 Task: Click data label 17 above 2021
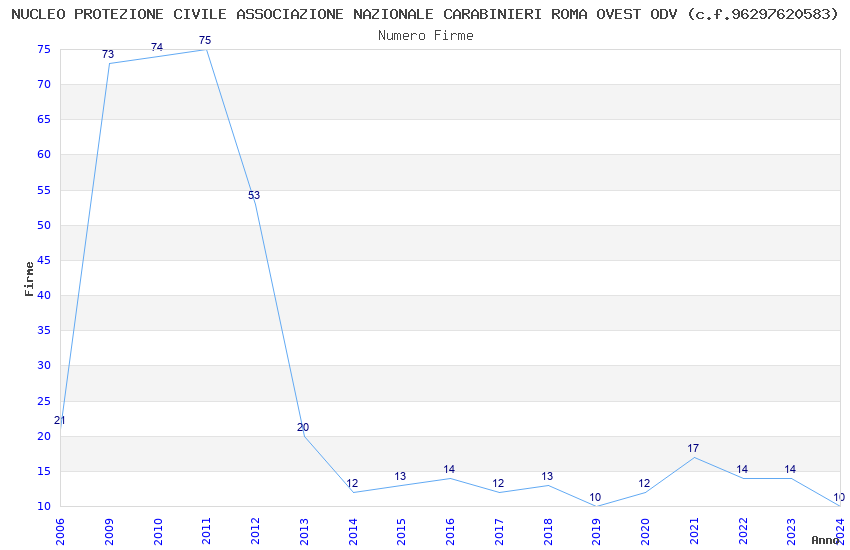693,448
